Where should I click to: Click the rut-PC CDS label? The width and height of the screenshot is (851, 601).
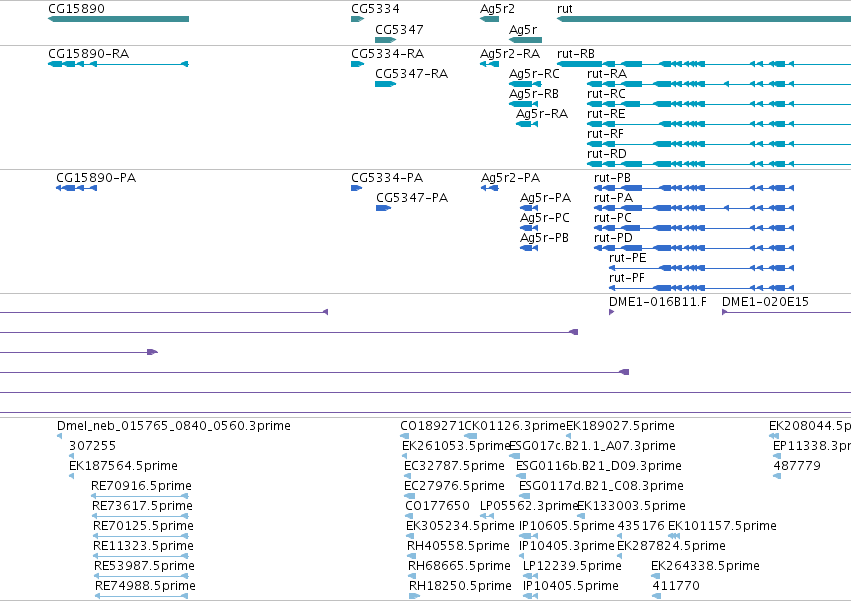(x=613, y=218)
